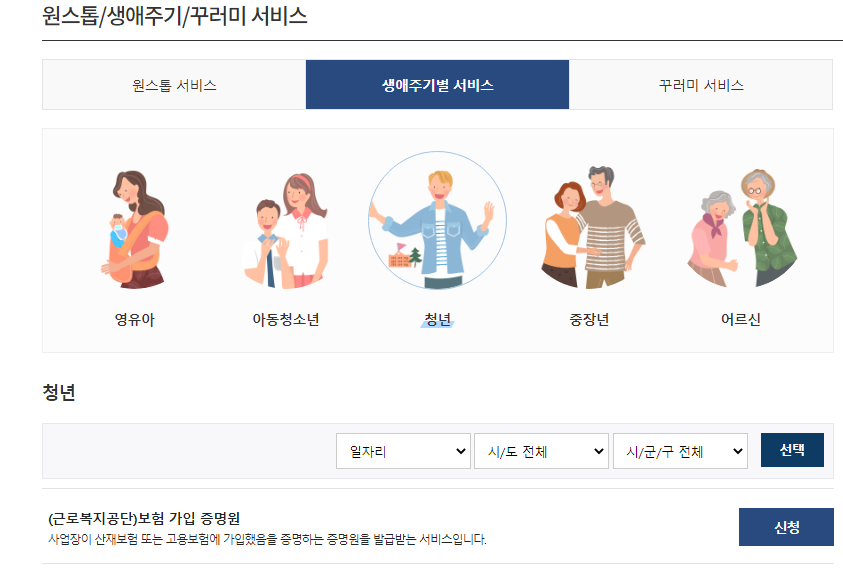Click 신청 for 보험 가입 증명원

(x=786, y=527)
